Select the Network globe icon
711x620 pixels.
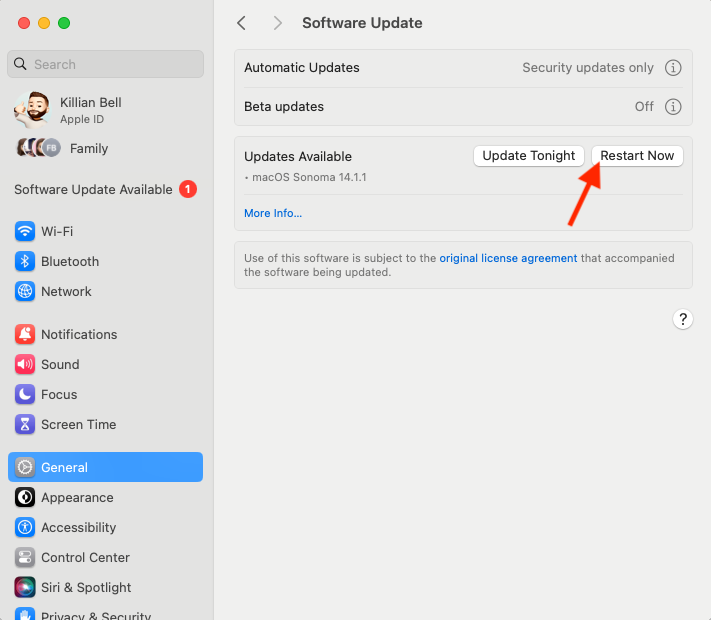(x=25, y=291)
